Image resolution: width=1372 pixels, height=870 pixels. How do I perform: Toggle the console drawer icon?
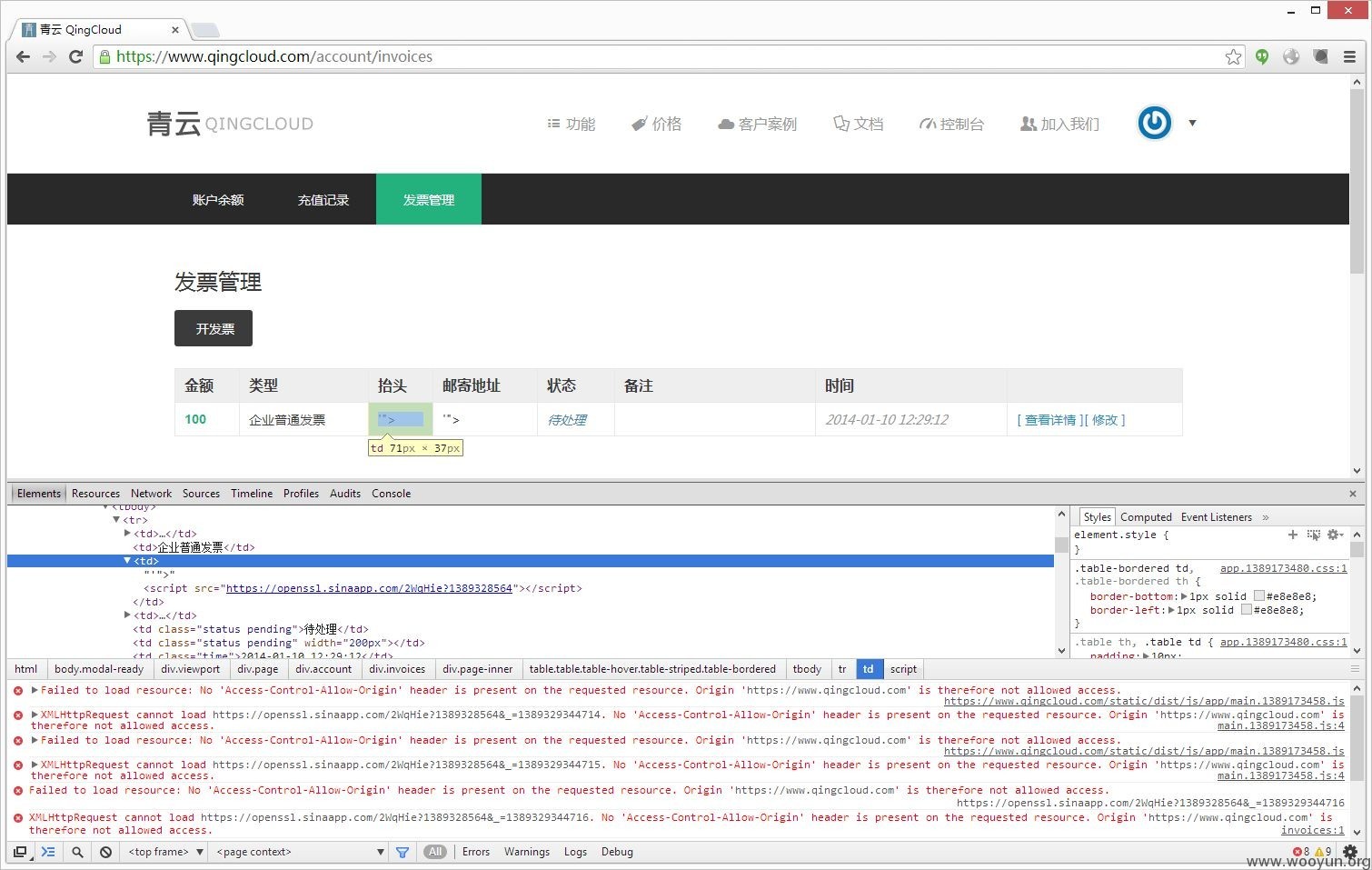[48, 852]
